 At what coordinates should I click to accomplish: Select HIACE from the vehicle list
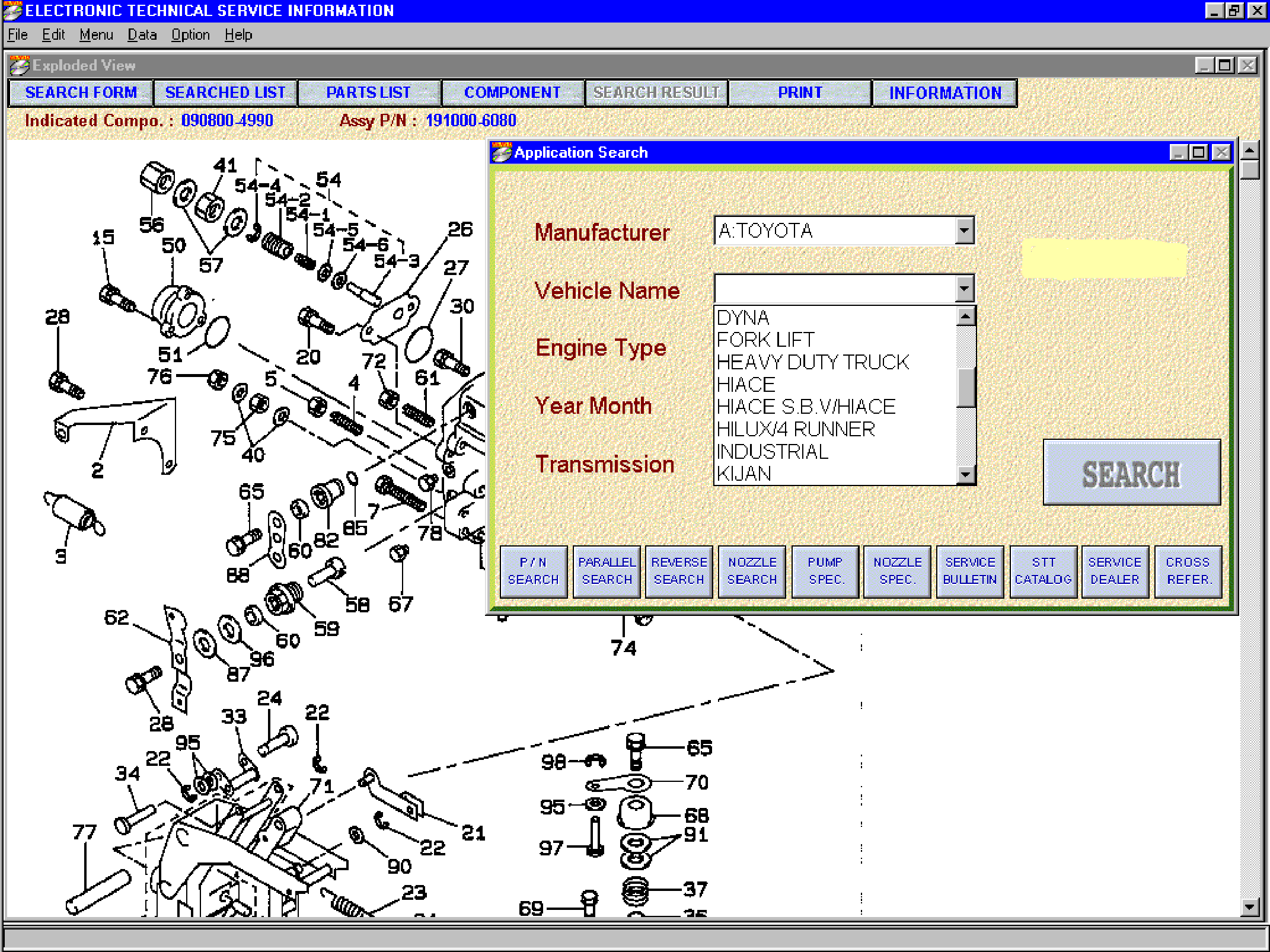[x=746, y=385]
